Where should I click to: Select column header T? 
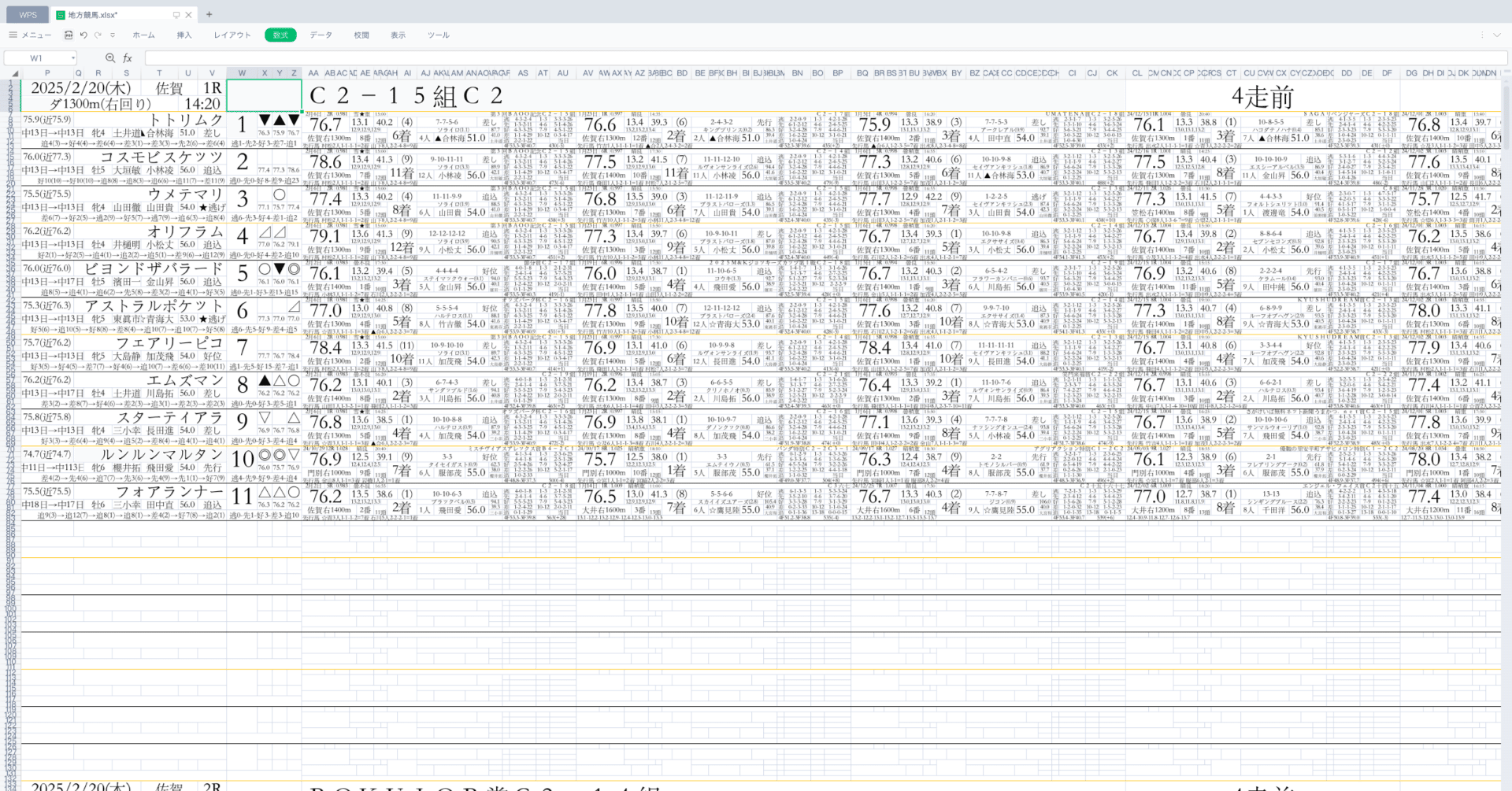pos(159,73)
